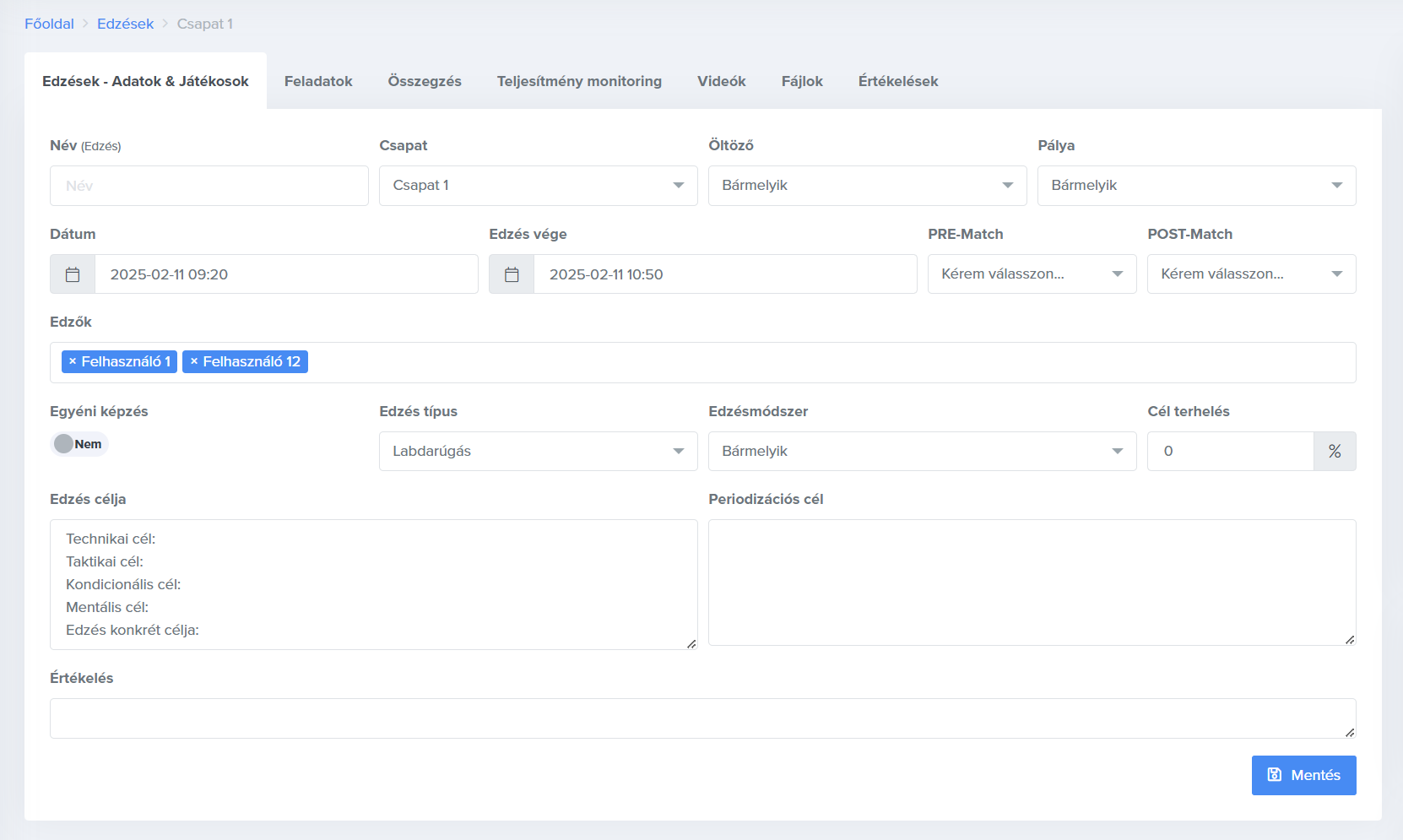Expand the Öltöző dropdown
The height and width of the screenshot is (840, 1403).
(867, 186)
